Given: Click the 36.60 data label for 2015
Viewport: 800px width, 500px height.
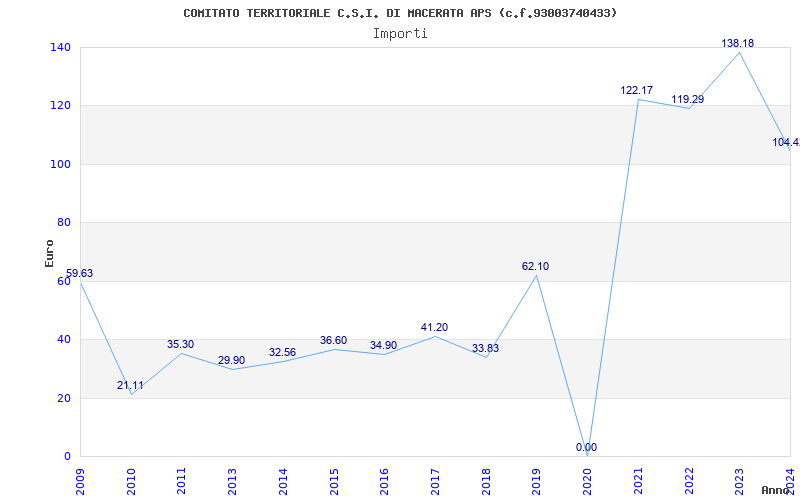Looking at the screenshot, I should click(x=333, y=340).
